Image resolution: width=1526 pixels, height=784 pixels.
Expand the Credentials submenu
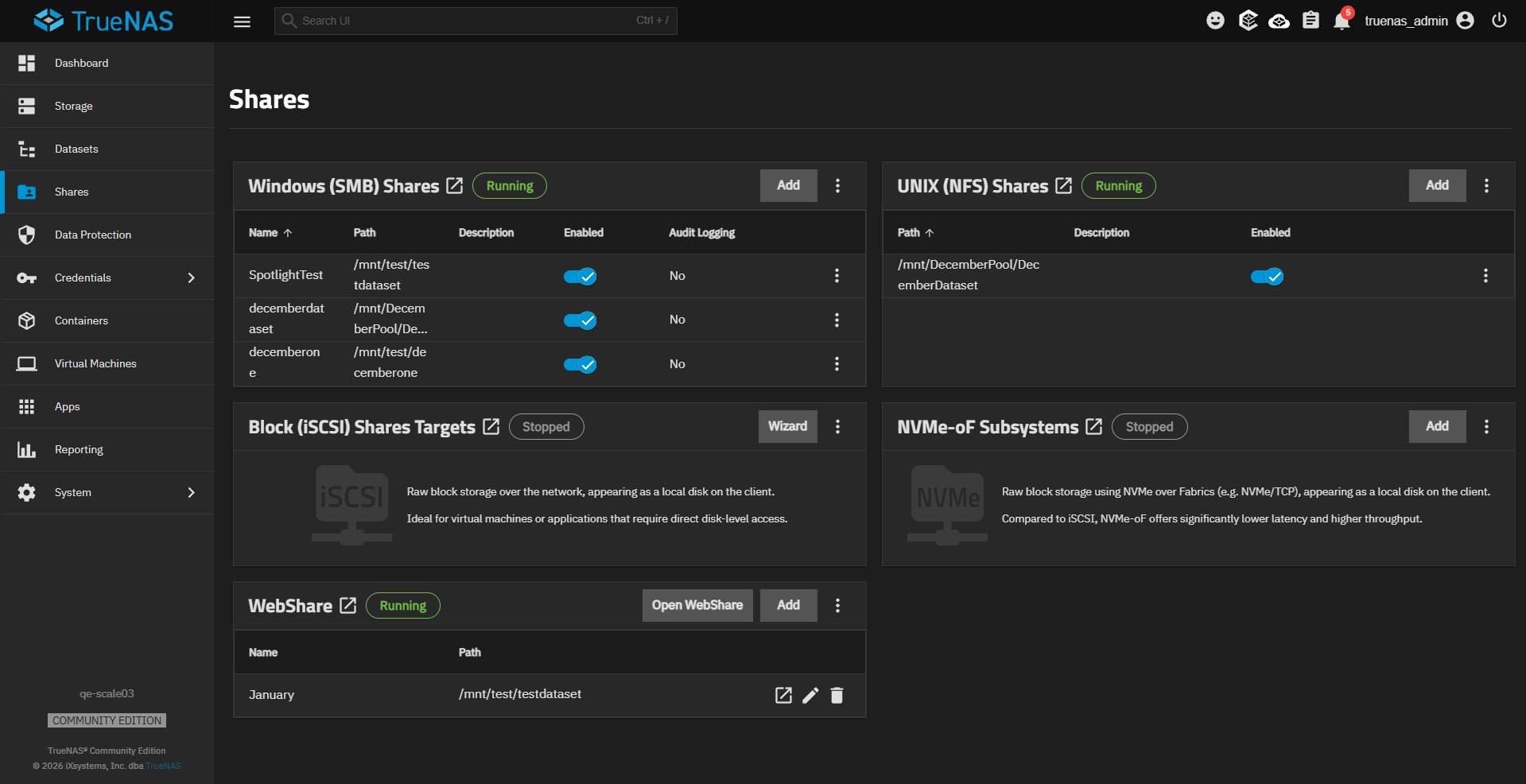107,278
